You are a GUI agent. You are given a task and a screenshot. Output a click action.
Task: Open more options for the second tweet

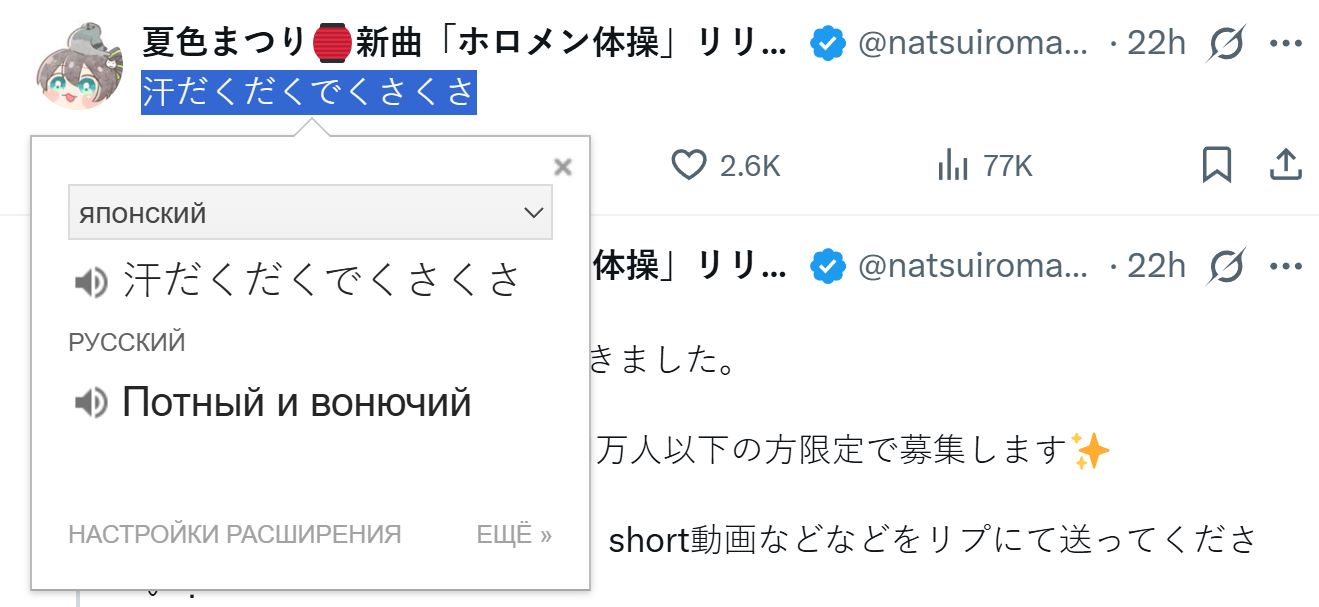1285,266
